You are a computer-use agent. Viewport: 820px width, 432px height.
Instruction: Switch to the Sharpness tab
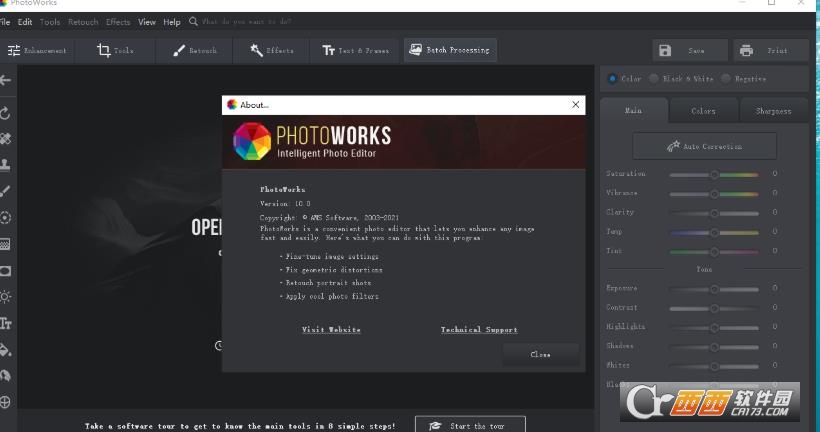tap(773, 111)
